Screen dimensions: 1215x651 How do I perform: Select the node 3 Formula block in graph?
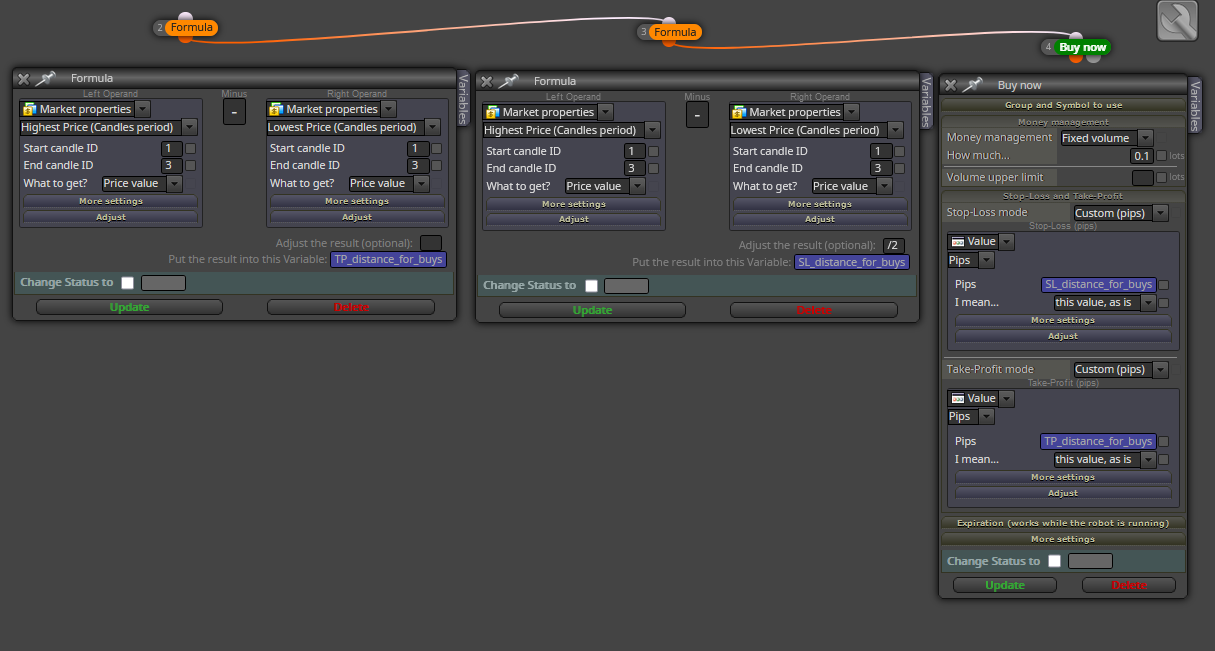click(x=675, y=32)
